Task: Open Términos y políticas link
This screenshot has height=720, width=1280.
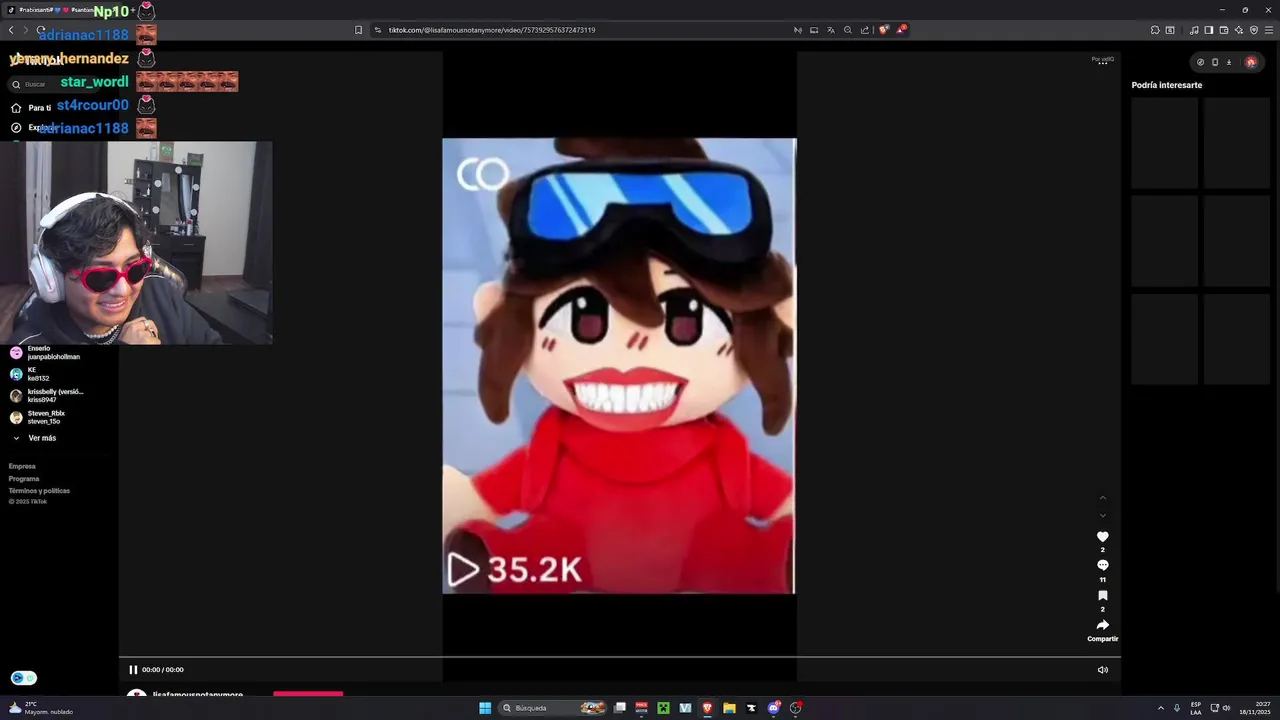Action: tap(39, 491)
